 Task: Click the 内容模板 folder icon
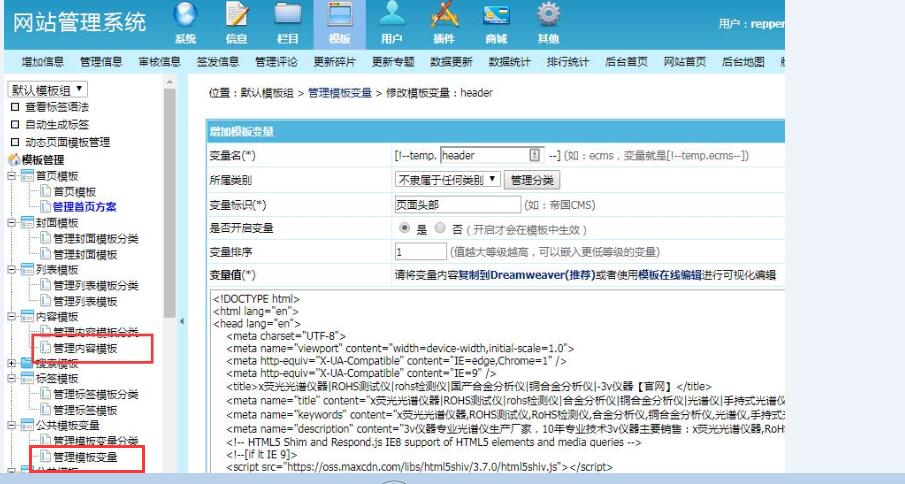27,316
